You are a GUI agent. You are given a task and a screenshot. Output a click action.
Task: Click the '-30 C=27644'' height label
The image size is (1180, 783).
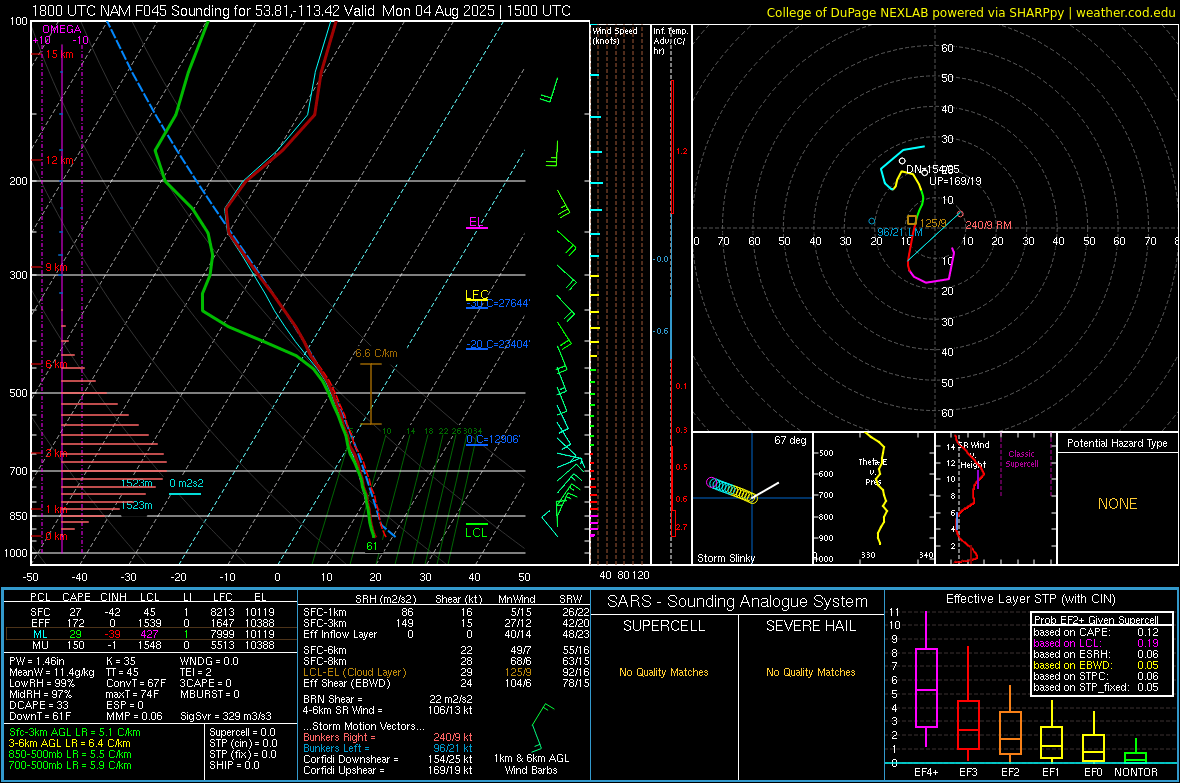[498, 303]
